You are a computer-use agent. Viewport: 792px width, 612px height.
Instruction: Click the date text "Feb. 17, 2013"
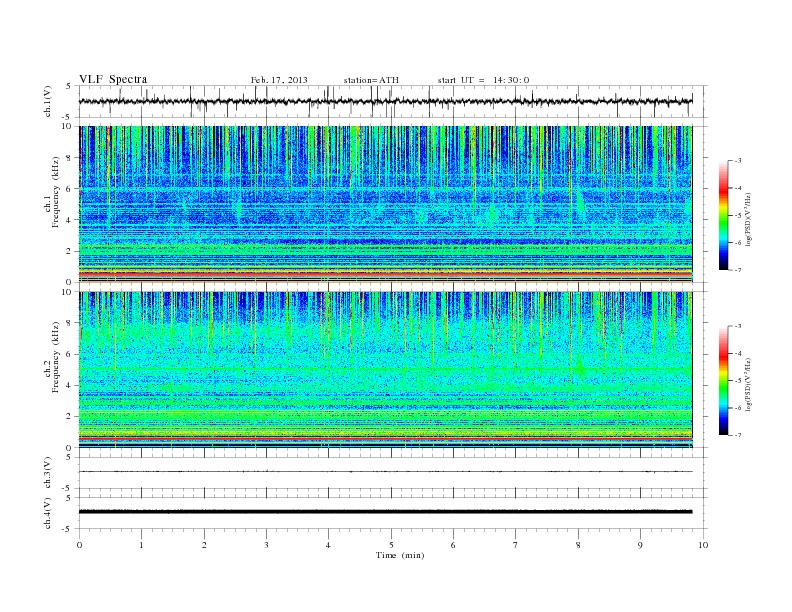pos(279,80)
